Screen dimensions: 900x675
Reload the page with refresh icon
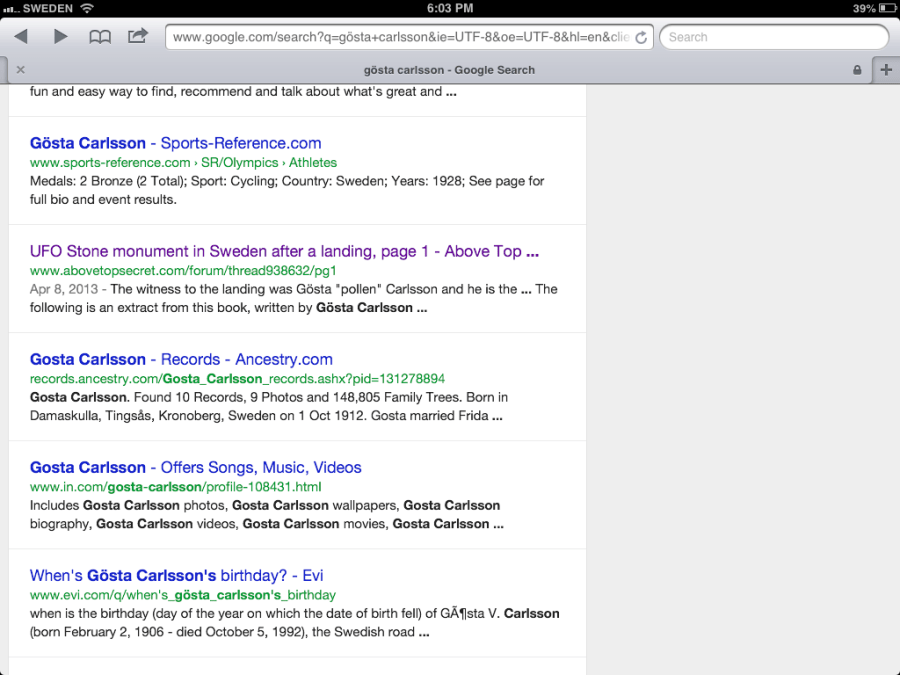click(641, 38)
